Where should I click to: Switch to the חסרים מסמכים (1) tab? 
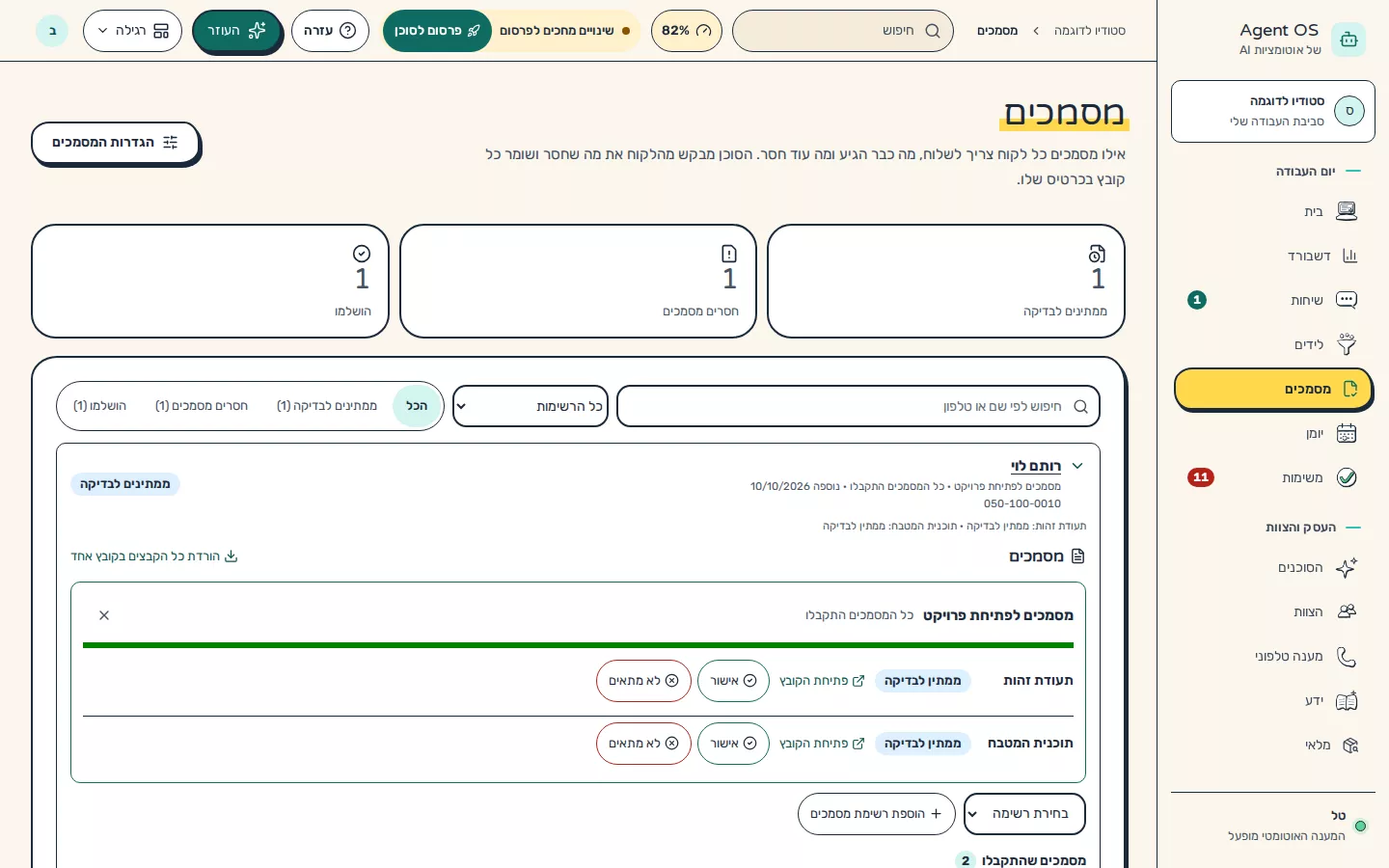coord(202,406)
